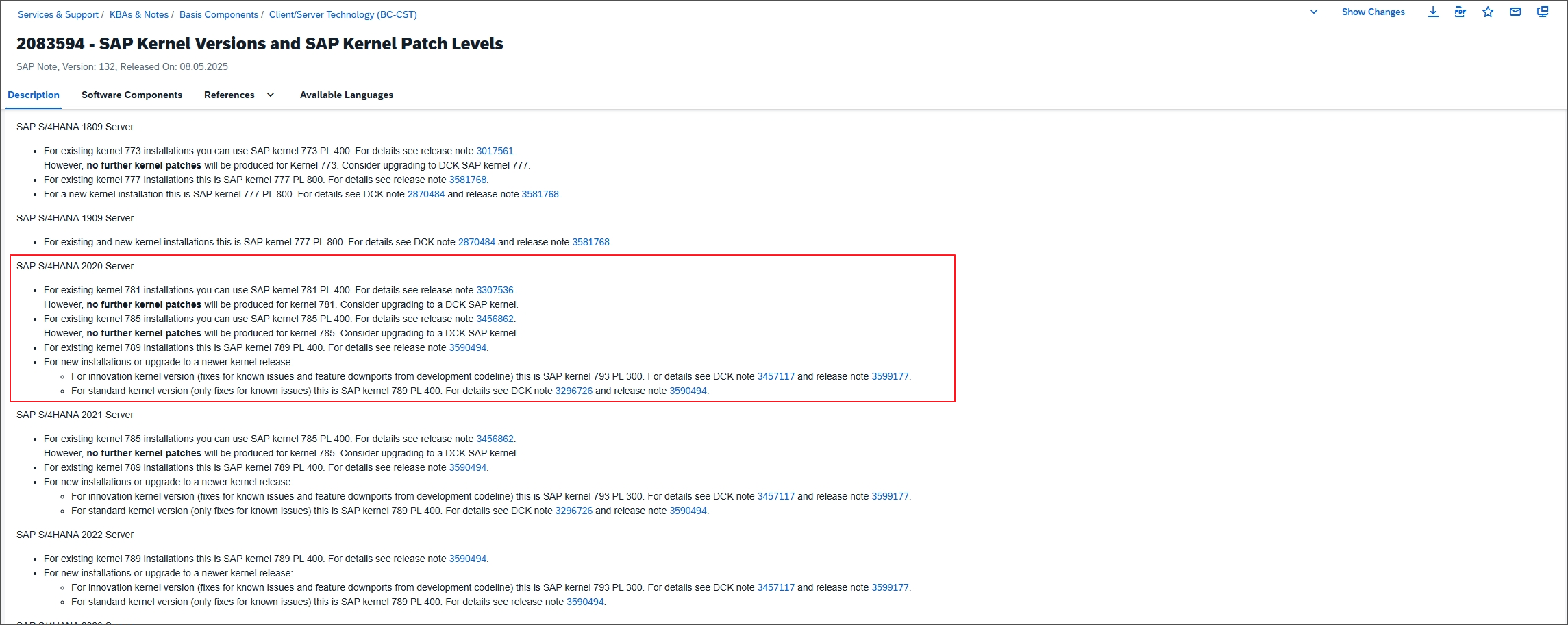This screenshot has width=1568, height=625.
Task: Open DCK note 2870484 under S/4HANA 1909
Action: [477, 242]
